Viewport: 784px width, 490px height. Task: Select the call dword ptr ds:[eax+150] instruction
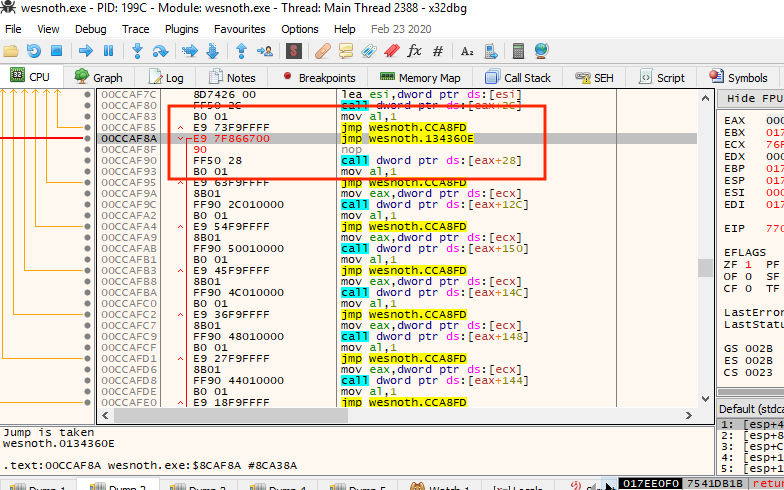click(434, 248)
